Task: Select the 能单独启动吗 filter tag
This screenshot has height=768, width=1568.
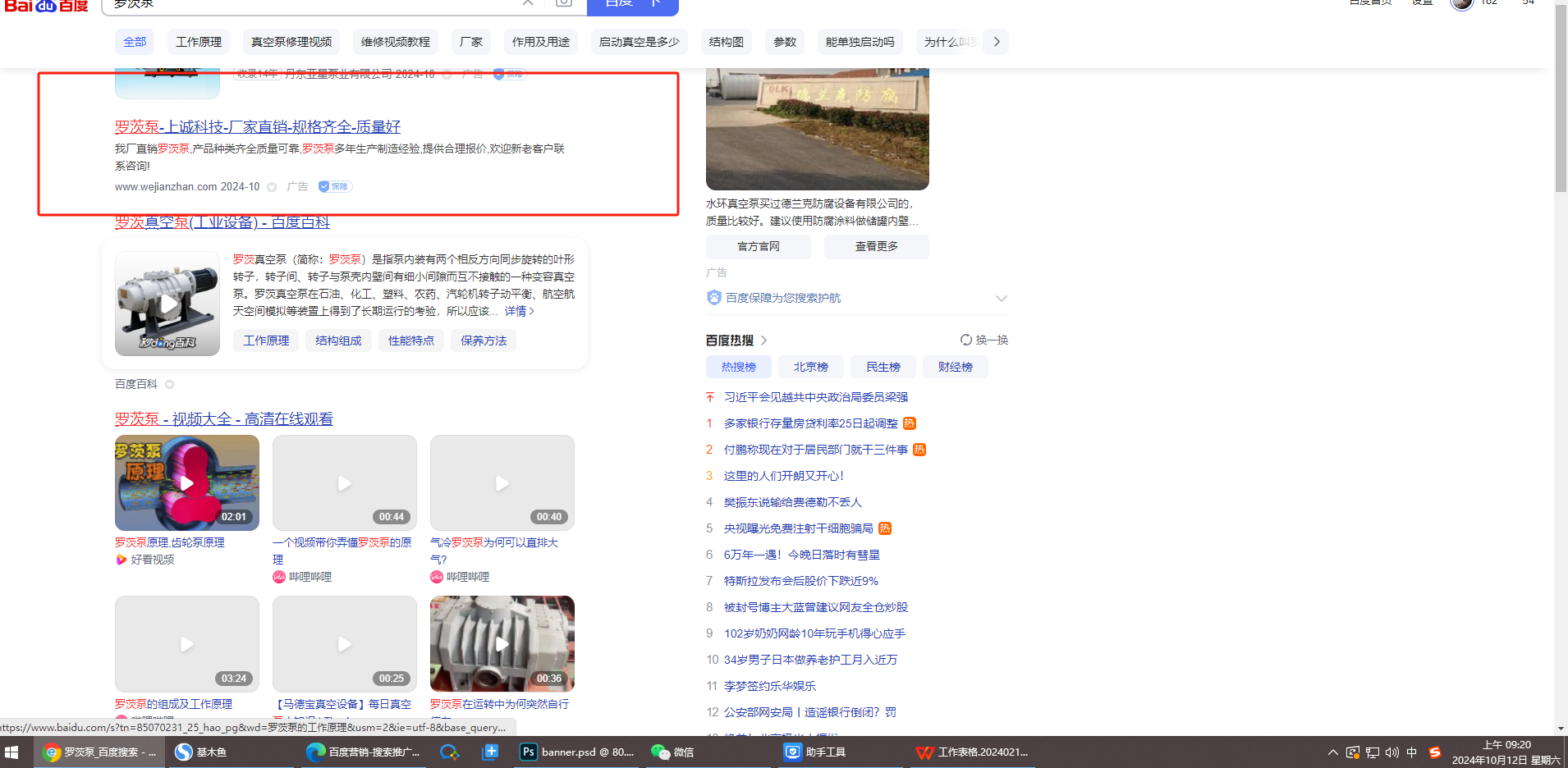Action: coord(860,42)
